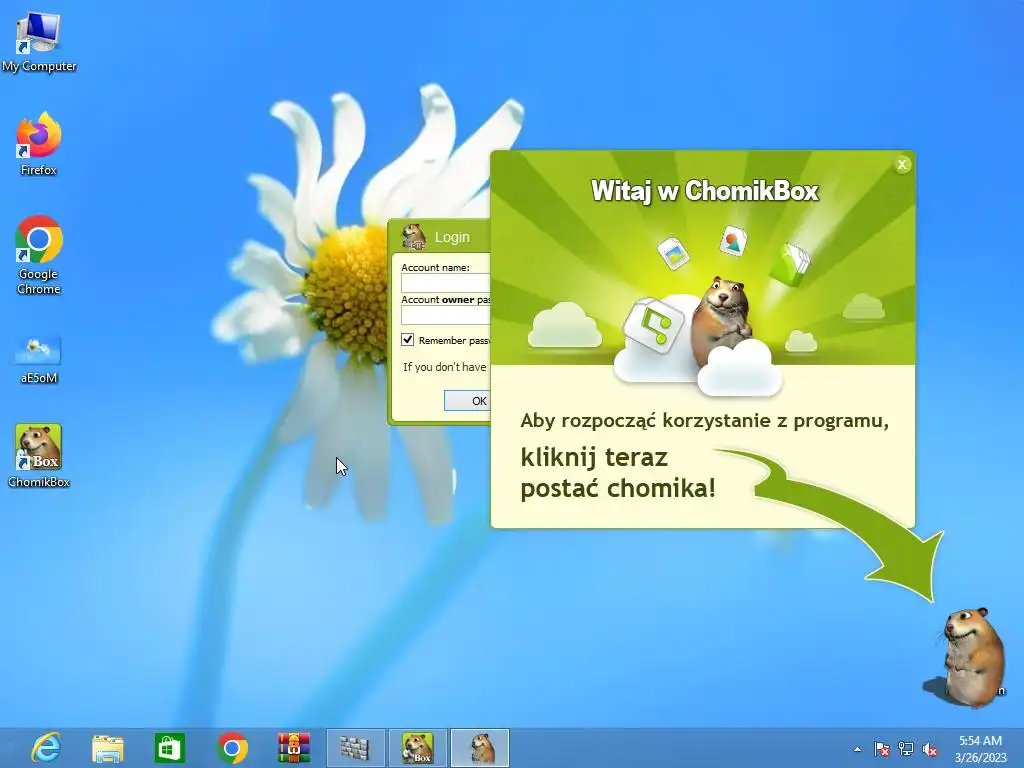The height and width of the screenshot is (768, 1024).
Task: Switch to the ChomikBox Box taskbar button
Action: coord(418,748)
